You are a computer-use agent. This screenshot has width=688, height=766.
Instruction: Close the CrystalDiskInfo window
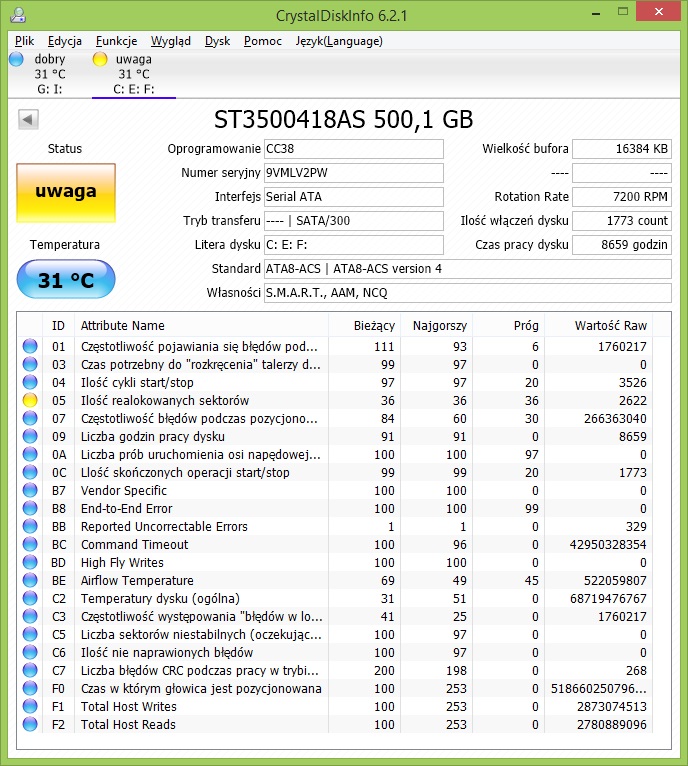[x=658, y=11]
